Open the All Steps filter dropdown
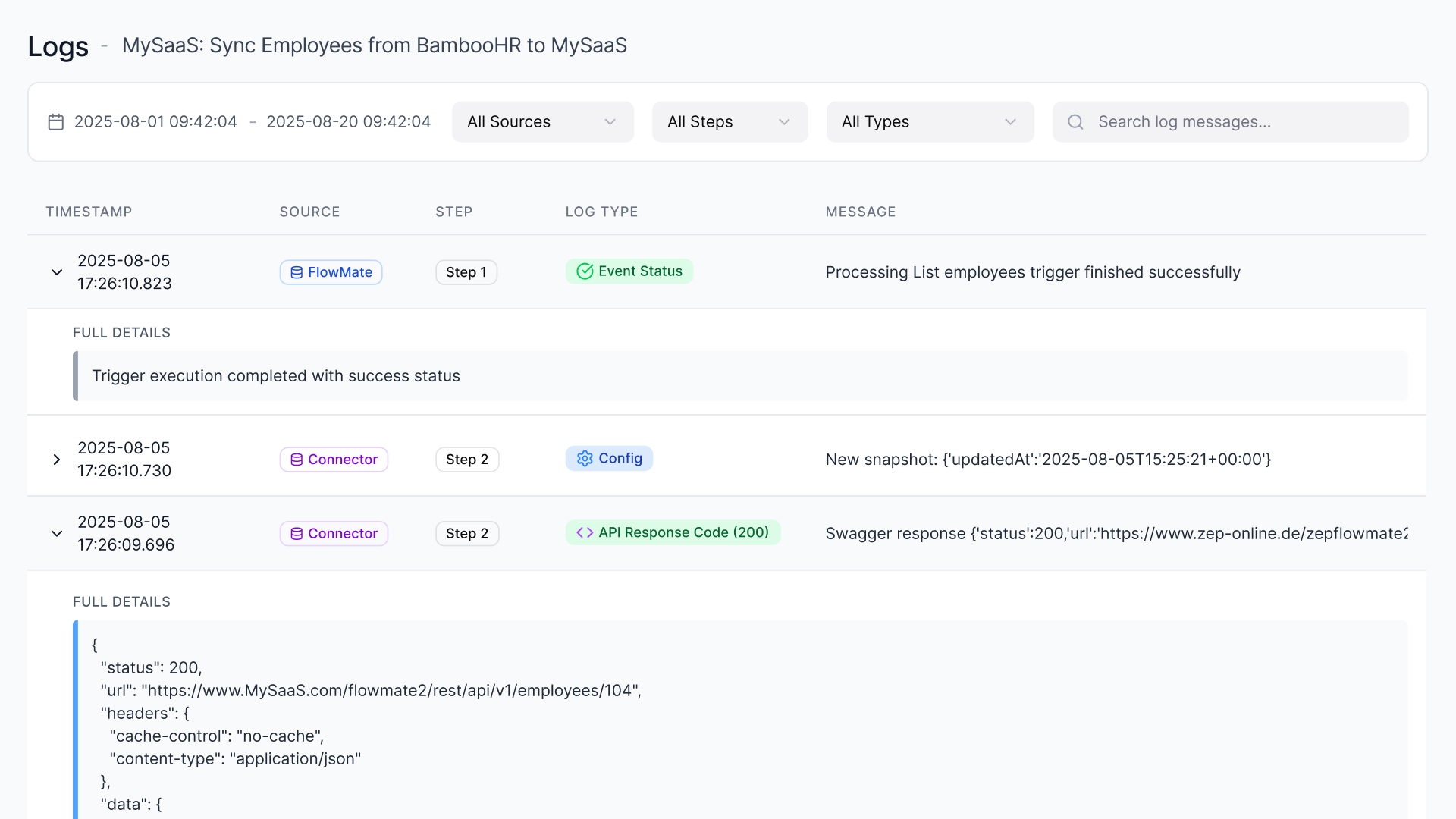The height and width of the screenshot is (819, 1456). [x=729, y=122]
